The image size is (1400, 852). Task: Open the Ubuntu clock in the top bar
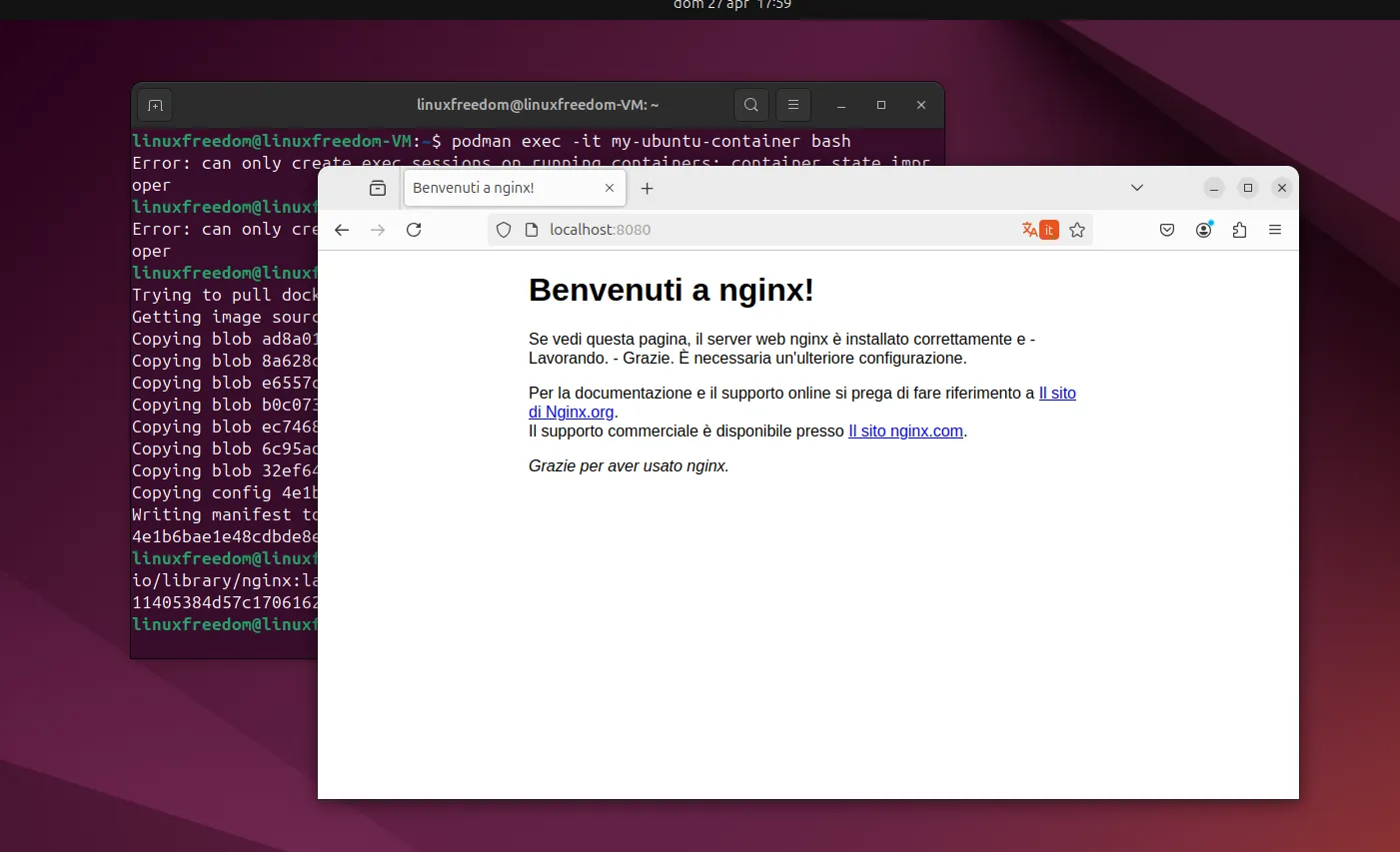731,6
